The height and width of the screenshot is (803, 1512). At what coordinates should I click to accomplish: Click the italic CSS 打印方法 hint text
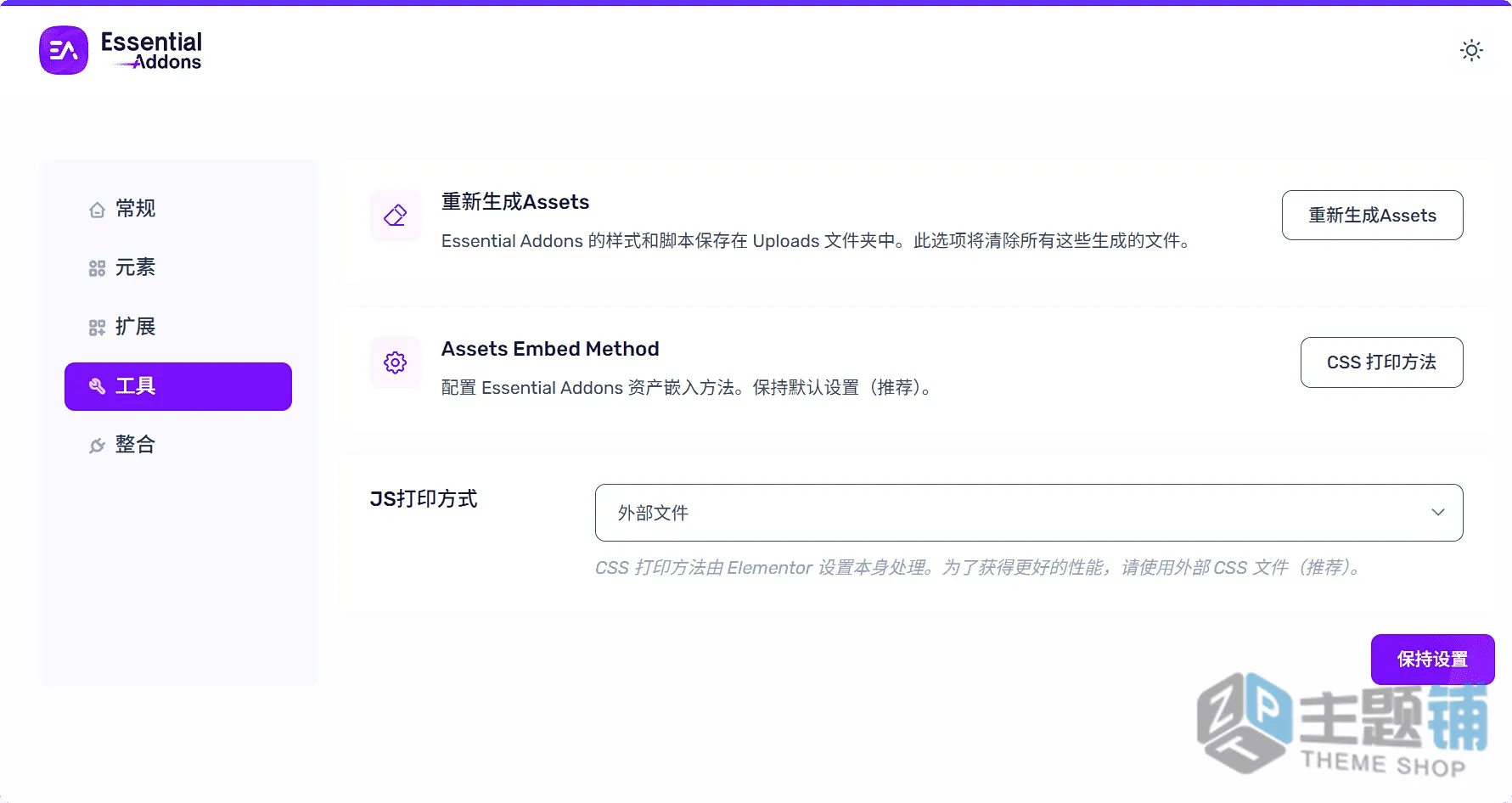[x=981, y=567]
